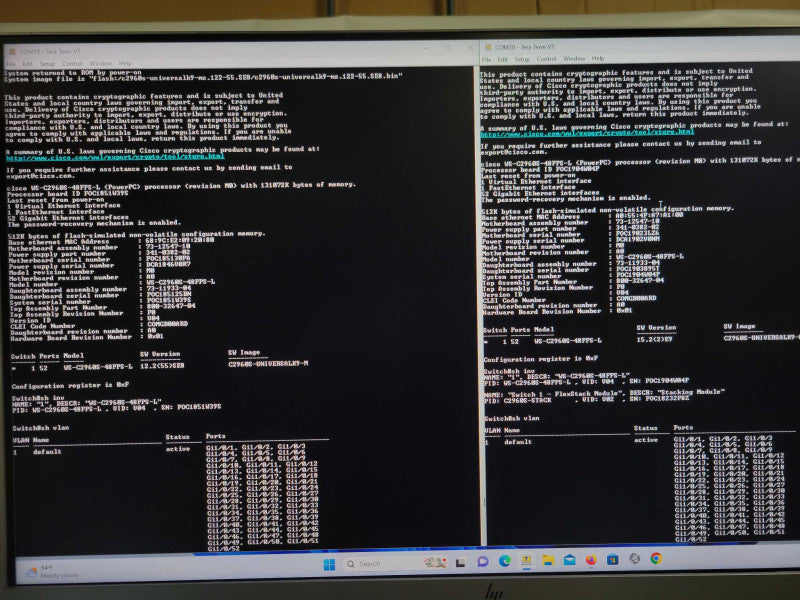The height and width of the screenshot is (600, 800).
Task: Launch the Chat app from the taskbar
Action: (483, 562)
